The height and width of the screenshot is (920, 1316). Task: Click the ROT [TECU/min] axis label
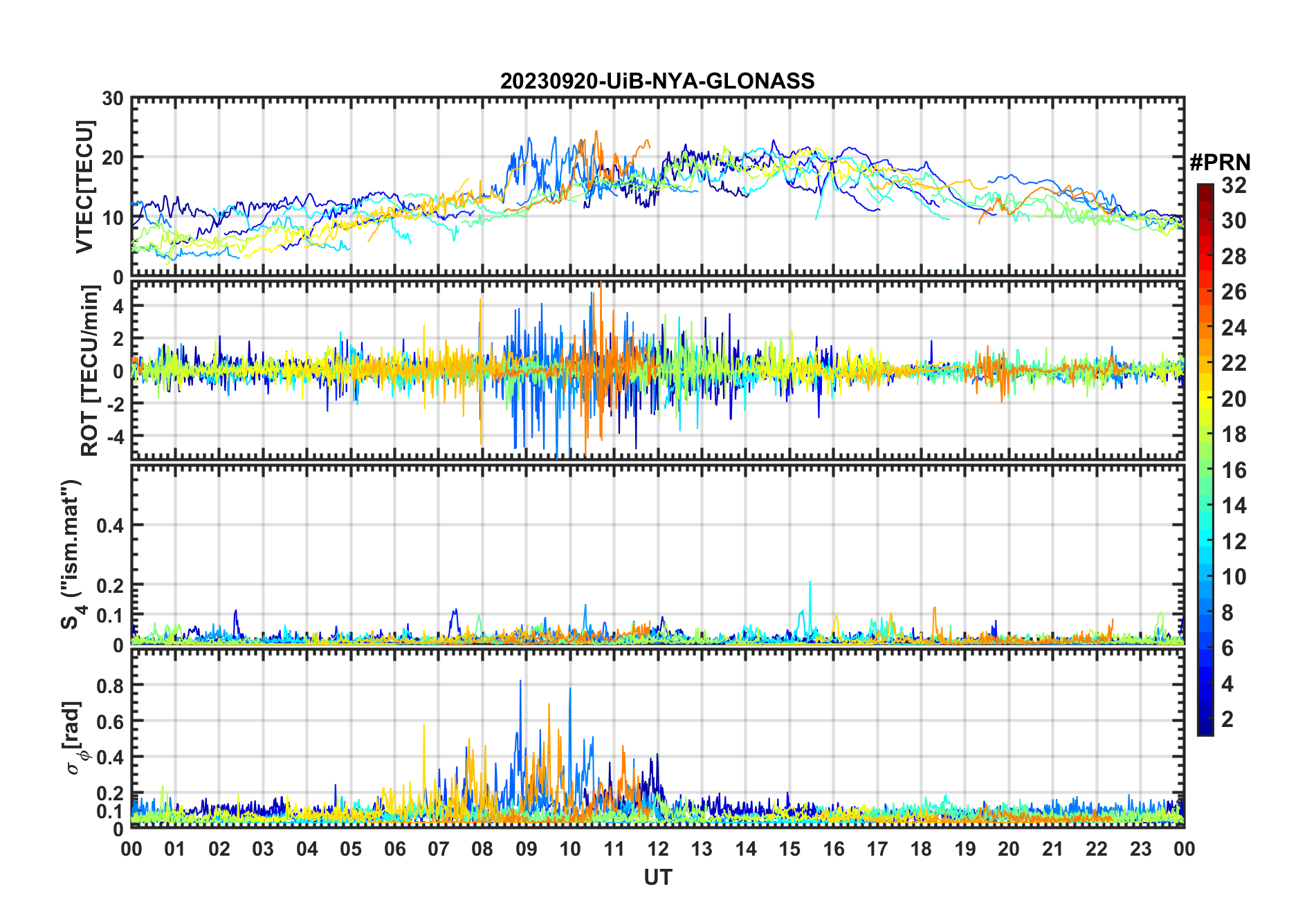coord(90,371)
